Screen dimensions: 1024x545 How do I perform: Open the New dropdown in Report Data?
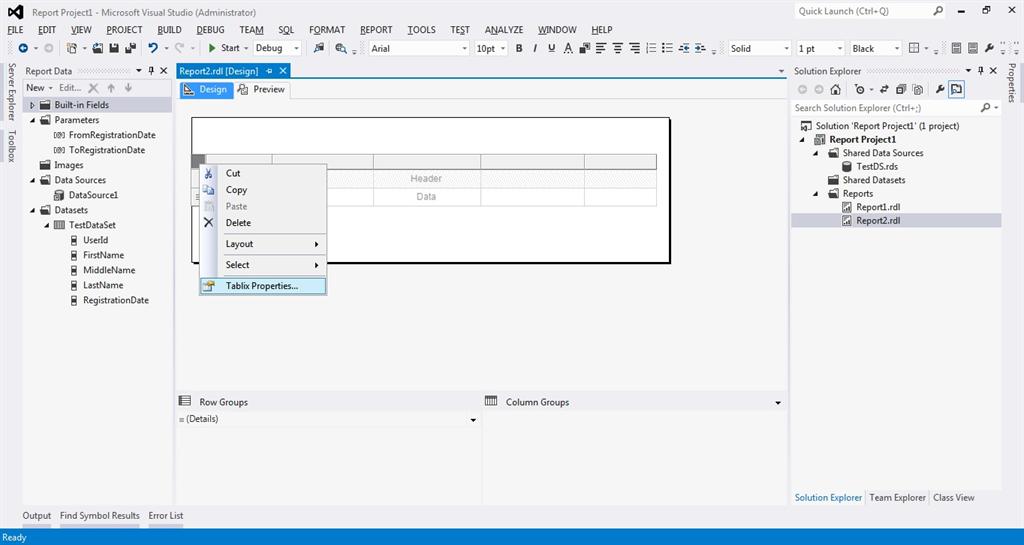pyautogui.click(x=39, y=87)
